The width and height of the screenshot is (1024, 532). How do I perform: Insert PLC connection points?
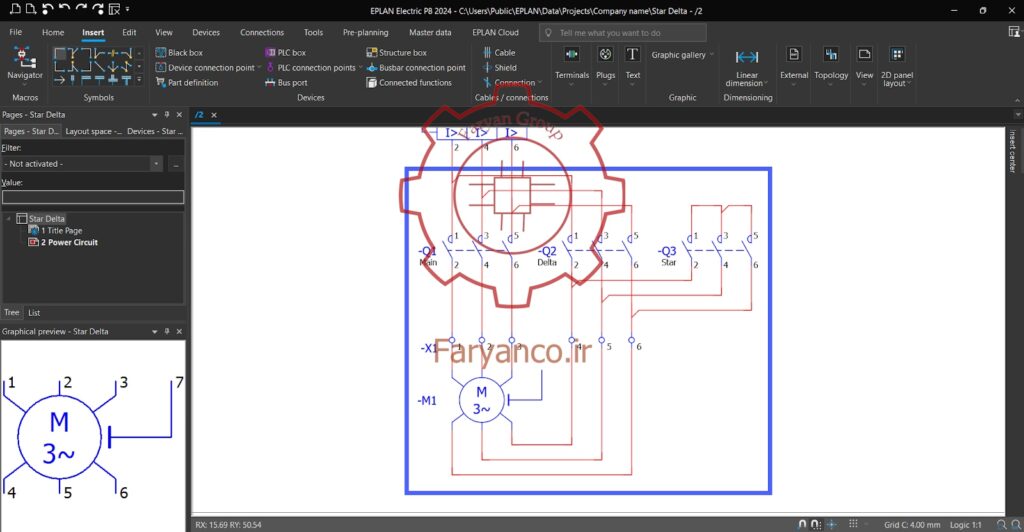click(x=310, y=67)
